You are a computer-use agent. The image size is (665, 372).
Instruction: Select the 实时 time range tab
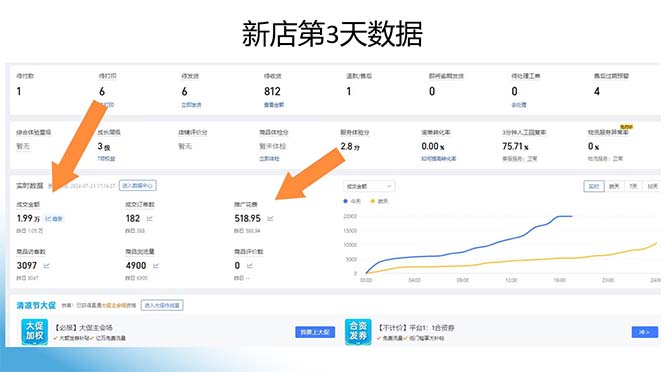(x=594, y=186)
